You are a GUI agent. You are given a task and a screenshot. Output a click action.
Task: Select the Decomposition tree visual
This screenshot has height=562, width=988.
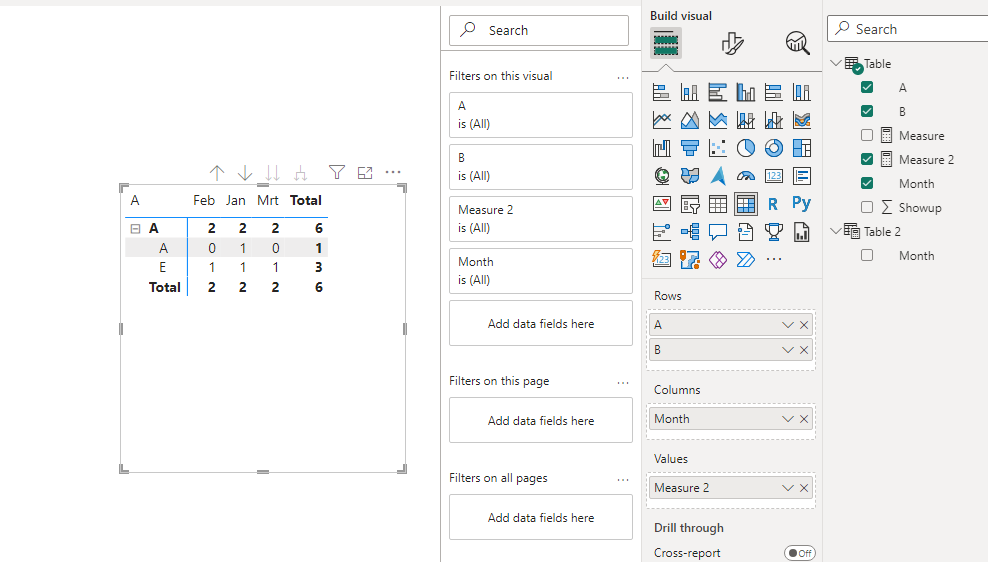pos(690,232)
